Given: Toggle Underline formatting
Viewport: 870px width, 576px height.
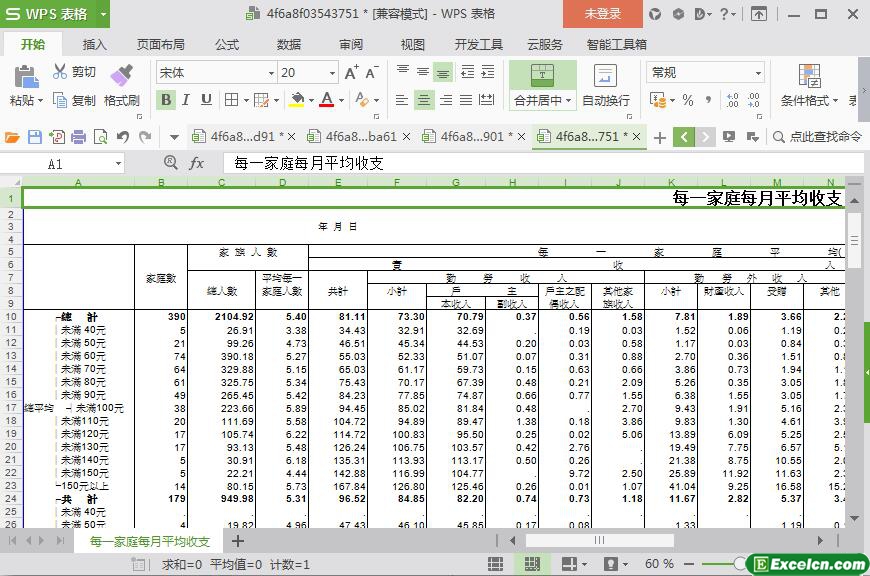Looking at the screenshot, I should pos(206,100).
